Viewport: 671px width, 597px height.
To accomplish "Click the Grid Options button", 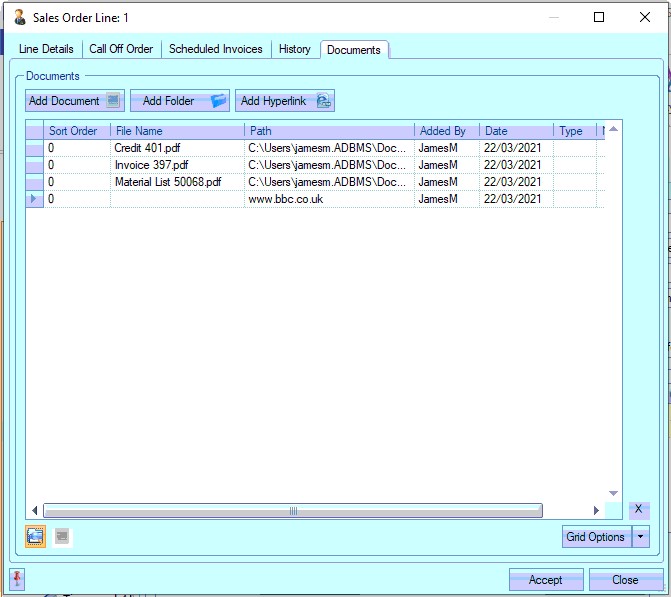I will tap(596, 537).
